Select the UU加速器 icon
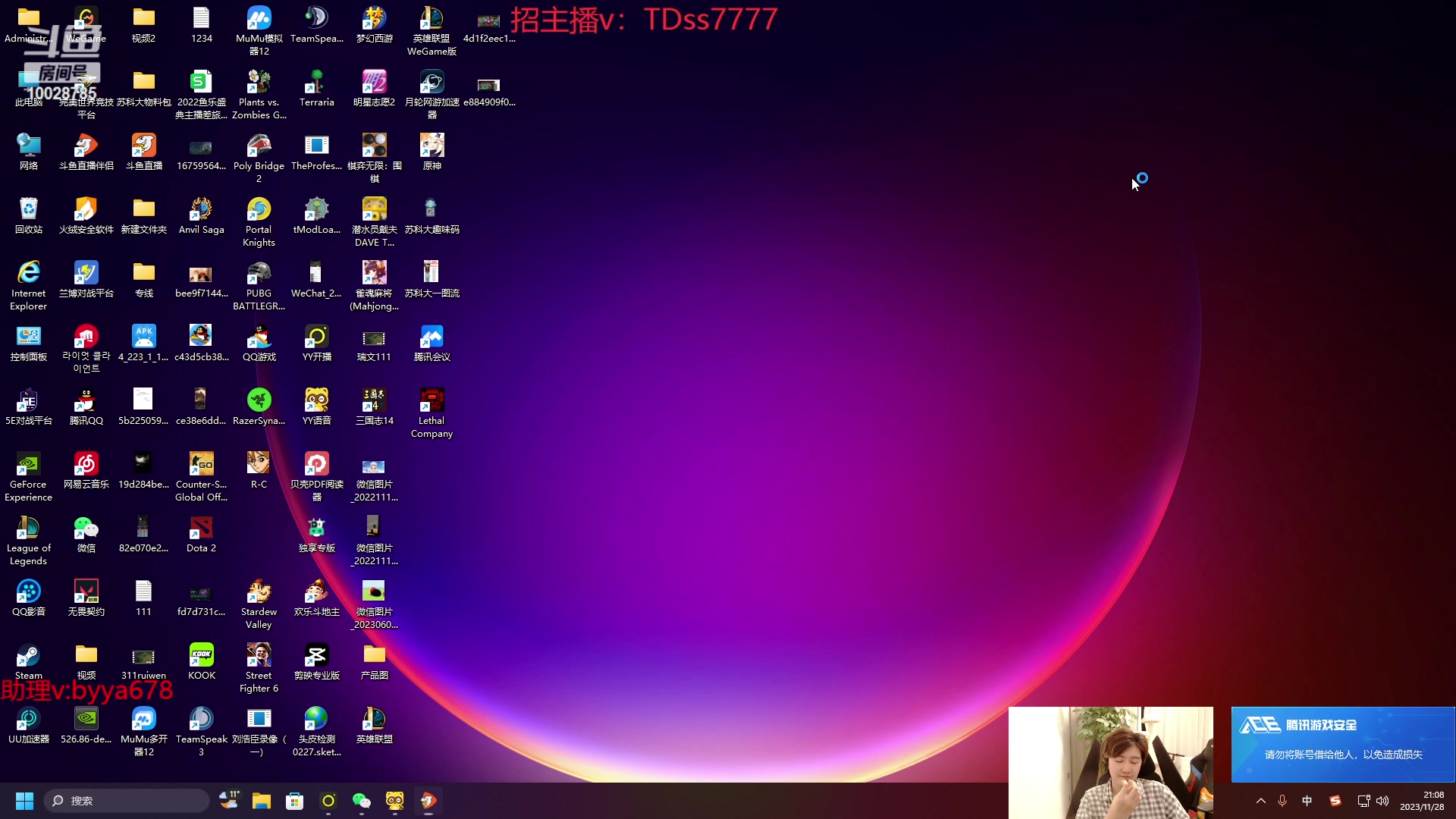Viewport: 1456px width, 819px height. click(28, 725)
